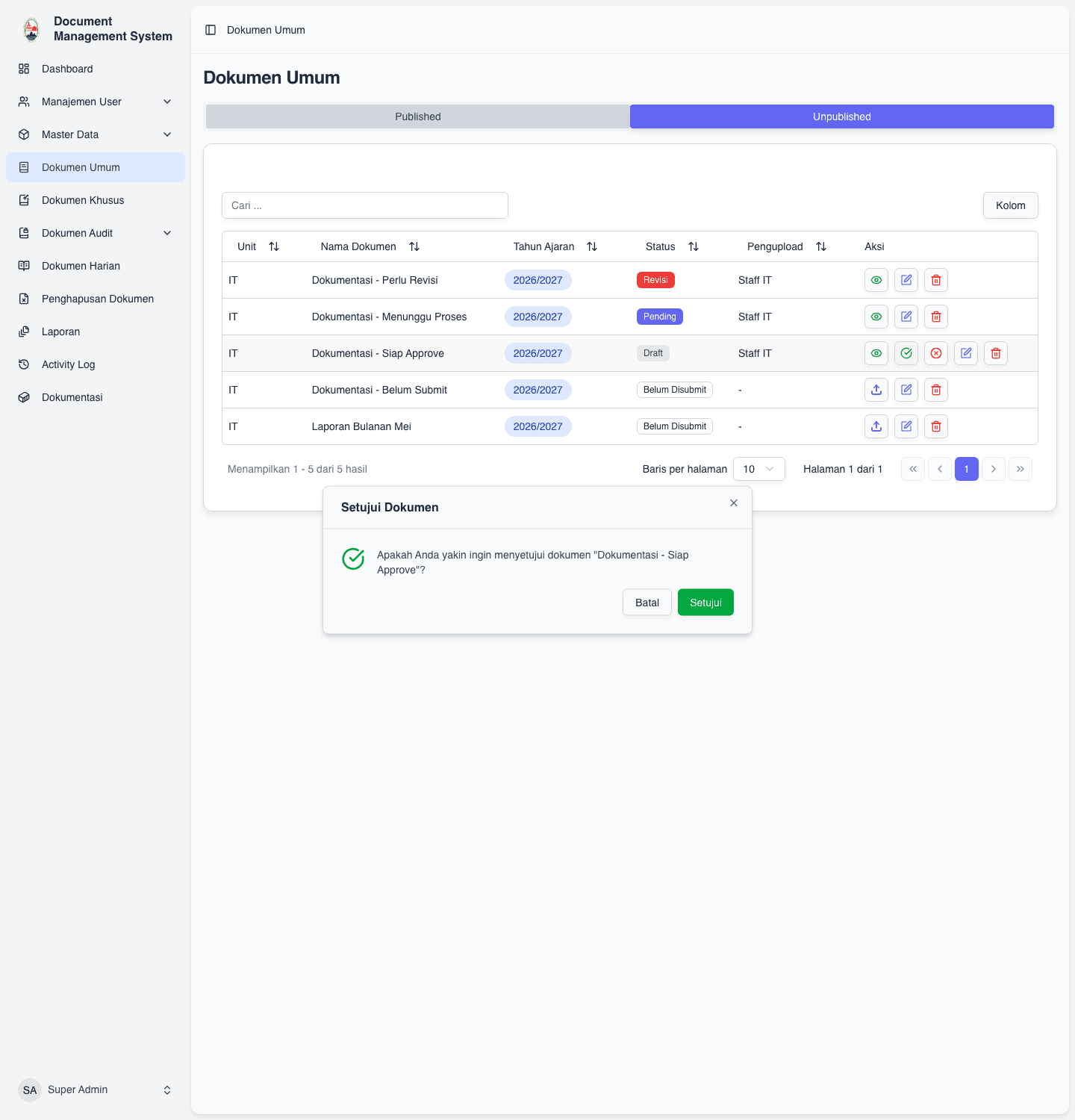Expand the Dokumen Audit menu
Image resolution: width=1075 pixels, height=1120 pixels.
(x=96, y=233)
